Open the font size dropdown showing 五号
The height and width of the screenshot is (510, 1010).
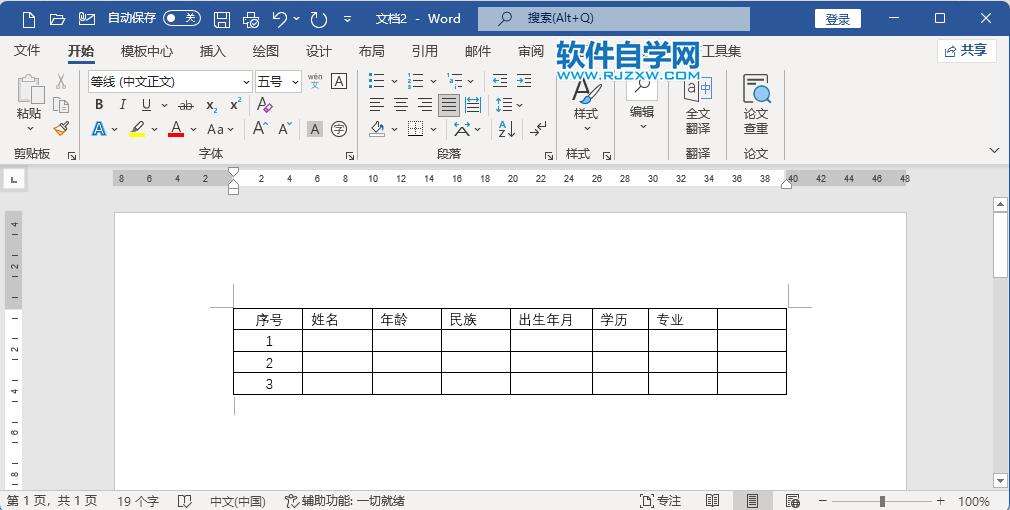coord(295,82)
